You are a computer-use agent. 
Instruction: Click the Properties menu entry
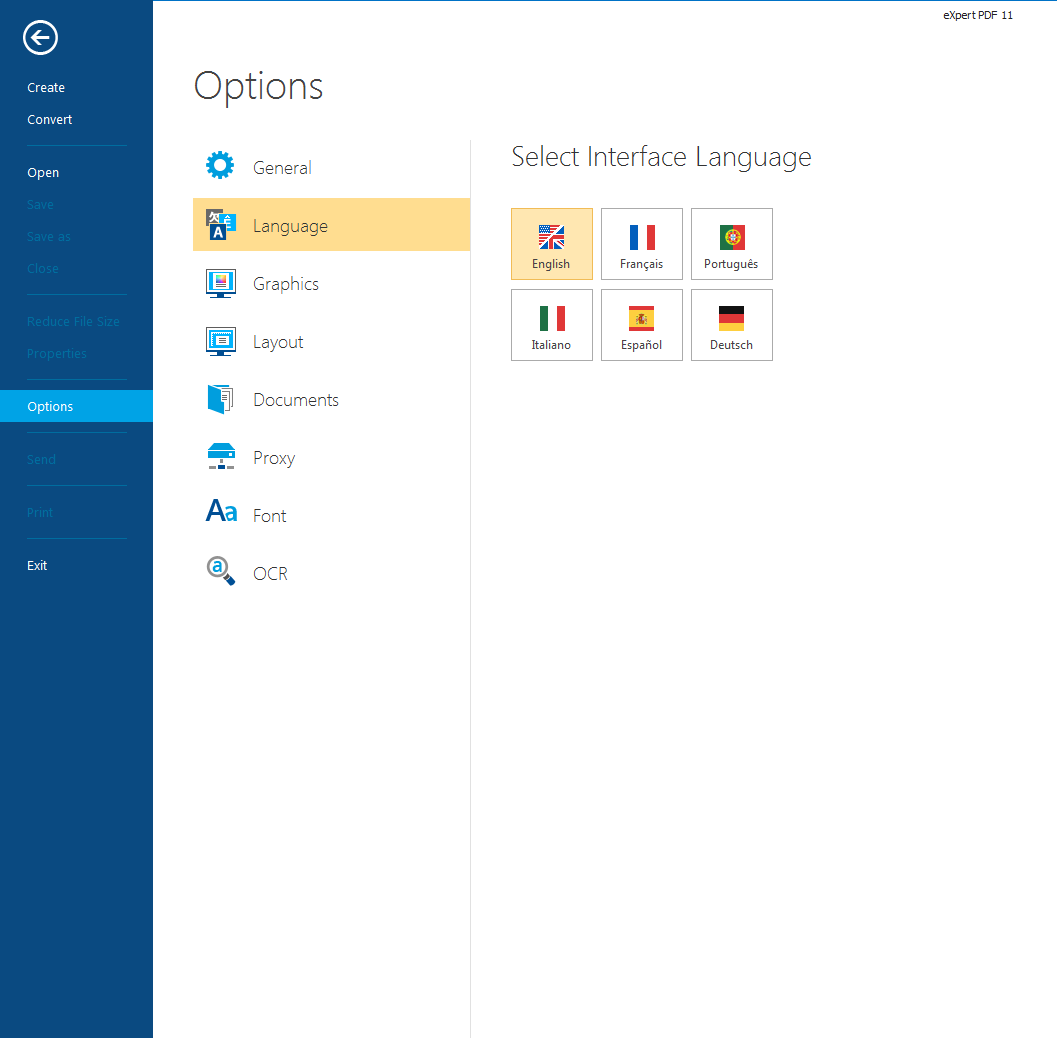point(57,353)
